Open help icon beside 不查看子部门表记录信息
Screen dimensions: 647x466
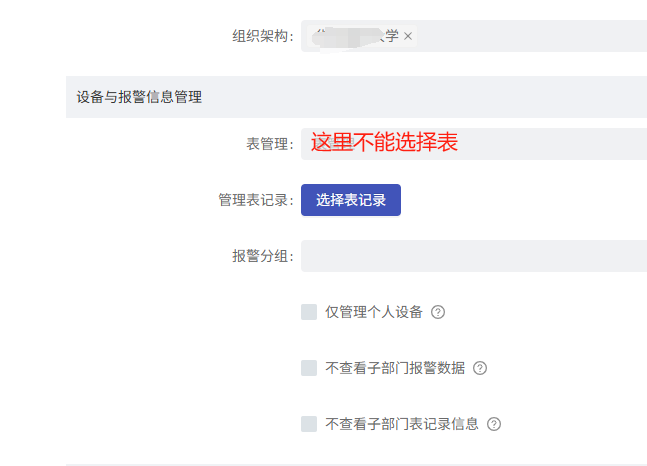point(494,424)
